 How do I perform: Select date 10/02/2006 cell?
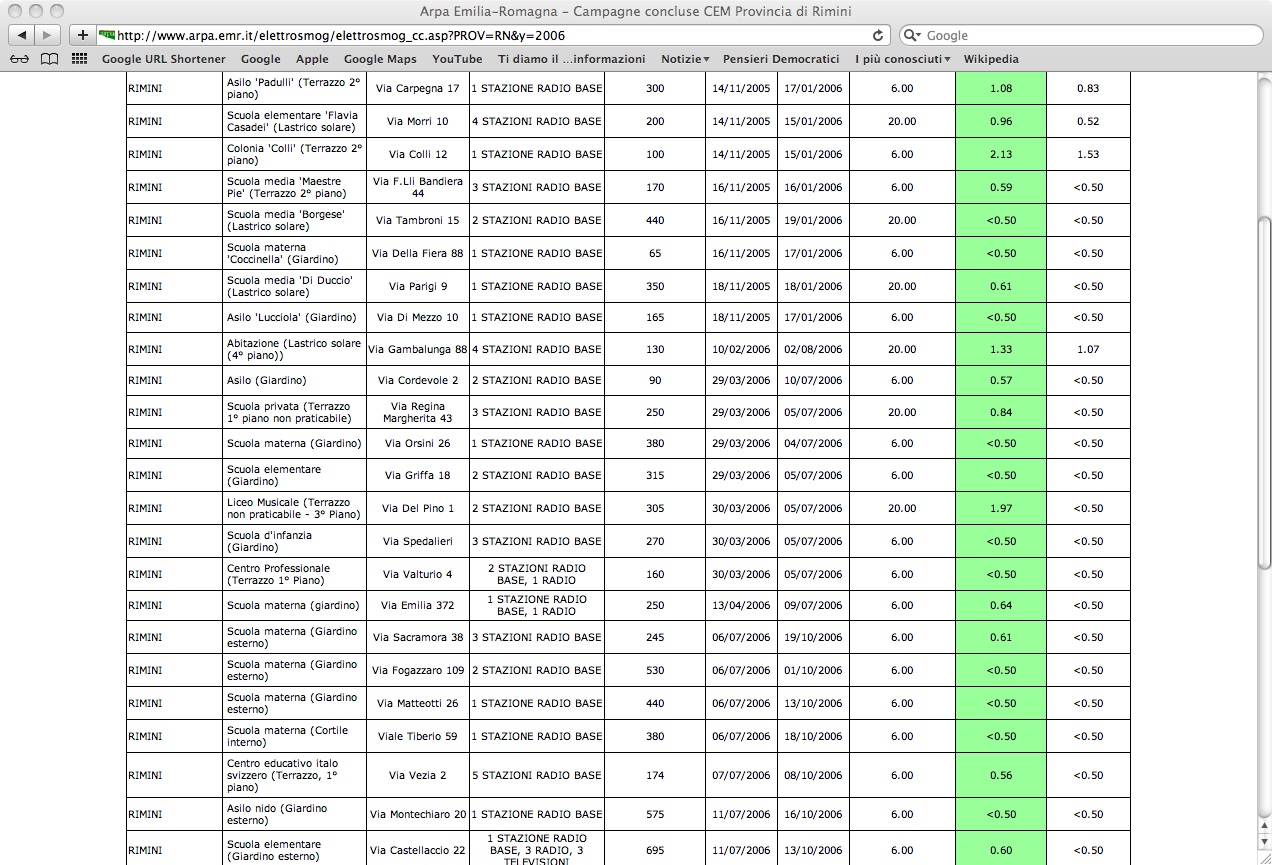pyautogui.click(x=741, y=349)
